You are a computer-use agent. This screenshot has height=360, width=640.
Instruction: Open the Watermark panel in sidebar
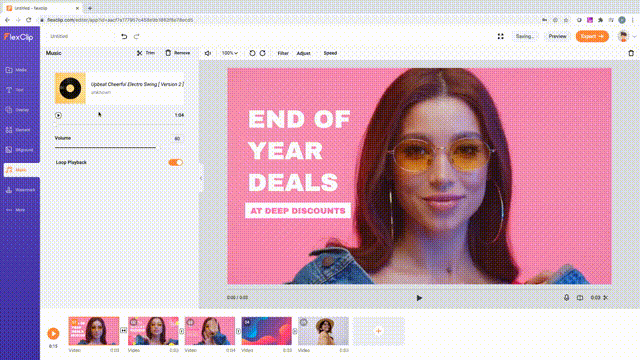(20, 190)
